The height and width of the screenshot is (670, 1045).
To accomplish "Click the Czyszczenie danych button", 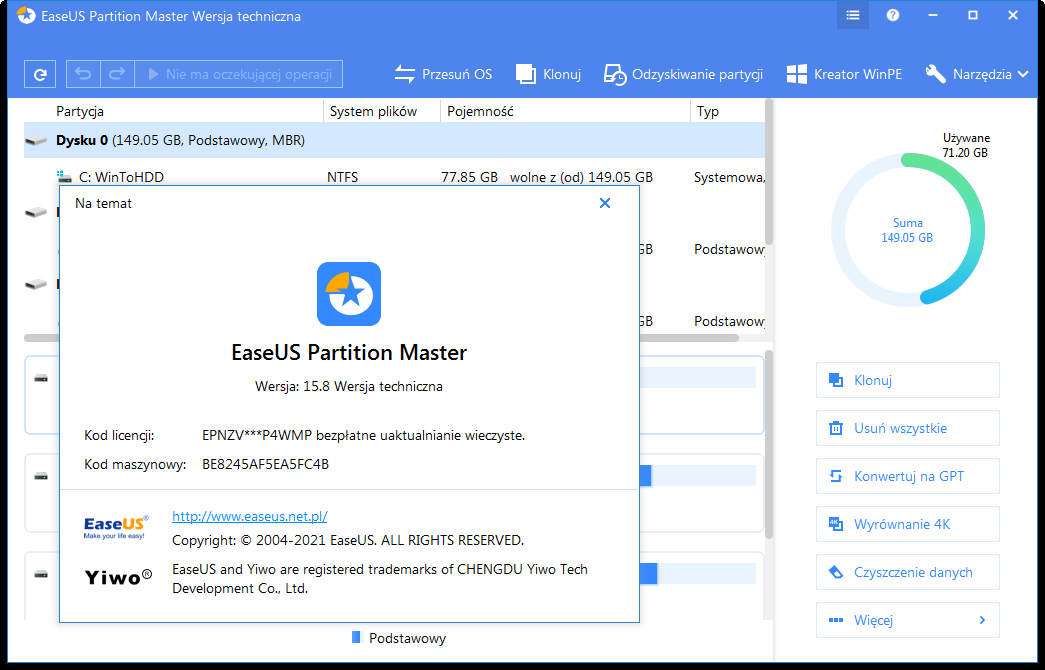I will [908, 572].
